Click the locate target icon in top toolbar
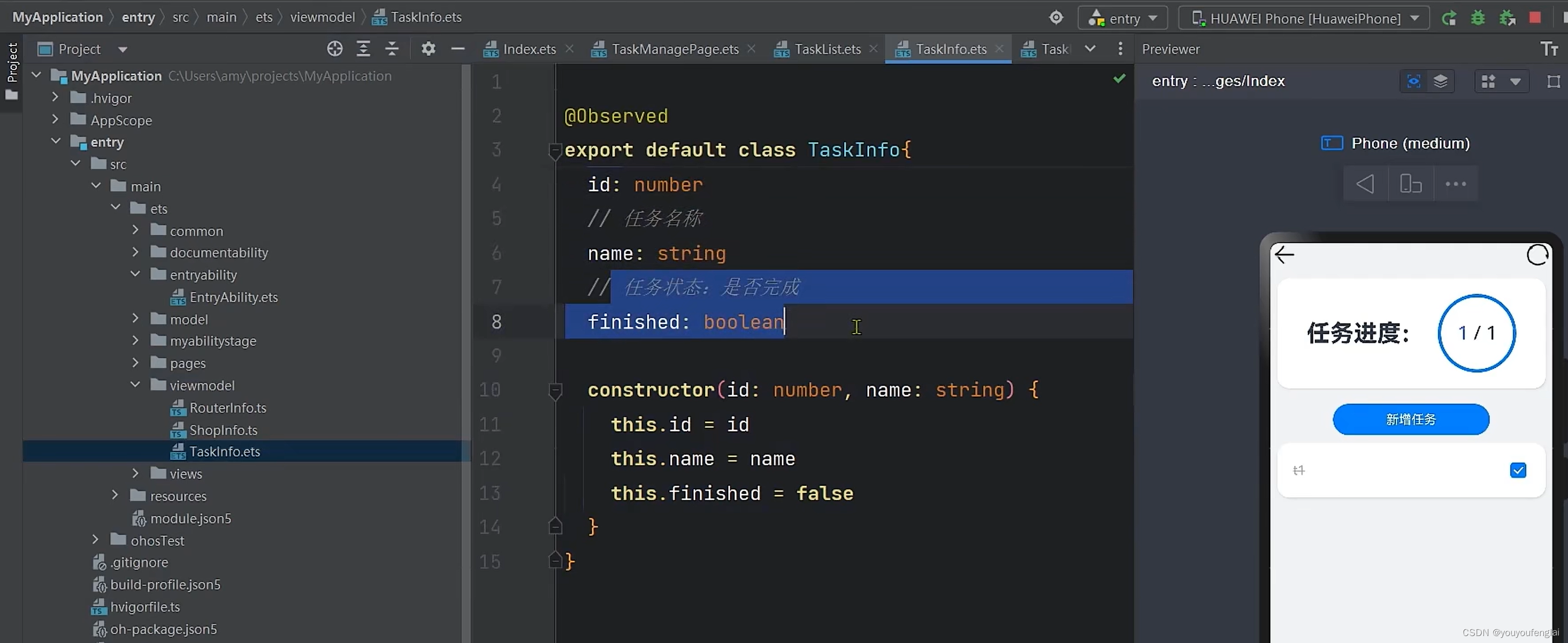This screenshot has height=643, width=1568. click(x=1056, y=18)
